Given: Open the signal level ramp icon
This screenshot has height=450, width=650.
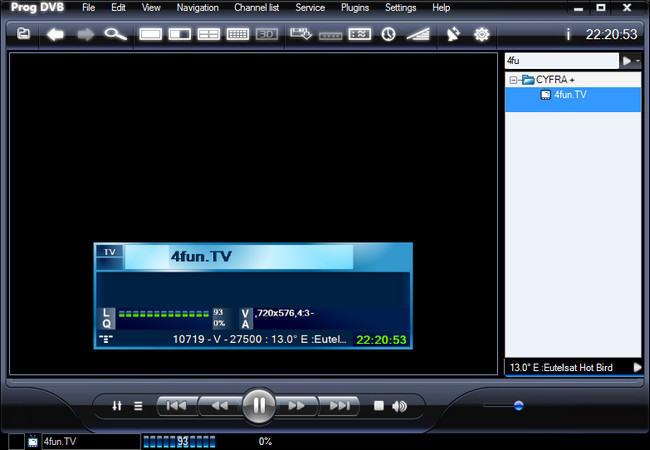Looking at the screenshot, I should tap(418, 34).
